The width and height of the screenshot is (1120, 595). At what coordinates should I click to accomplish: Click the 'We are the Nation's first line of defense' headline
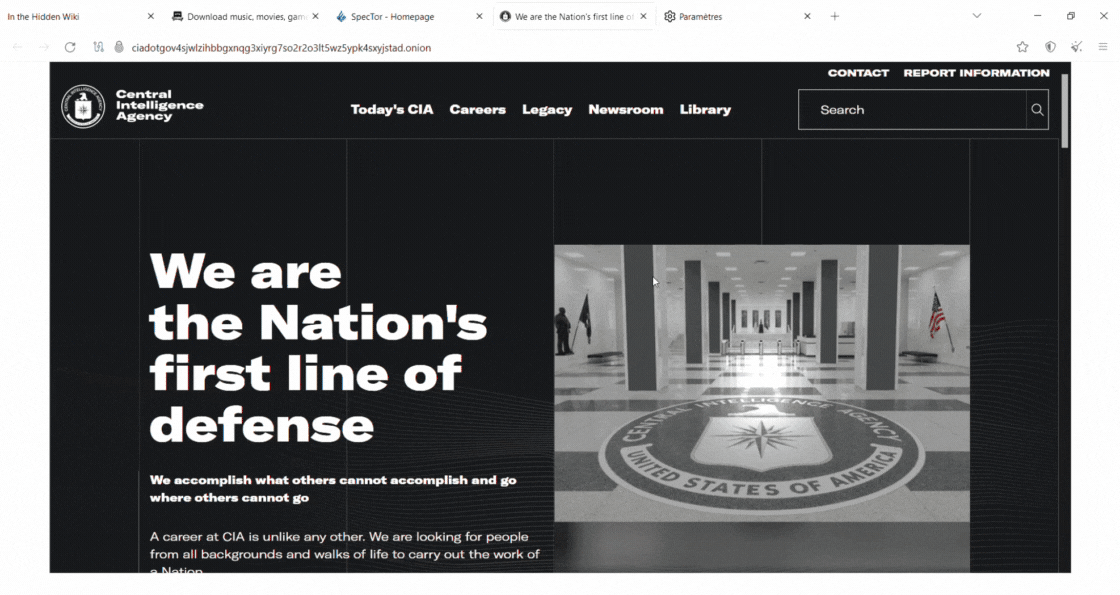click(x=319, y=349)
